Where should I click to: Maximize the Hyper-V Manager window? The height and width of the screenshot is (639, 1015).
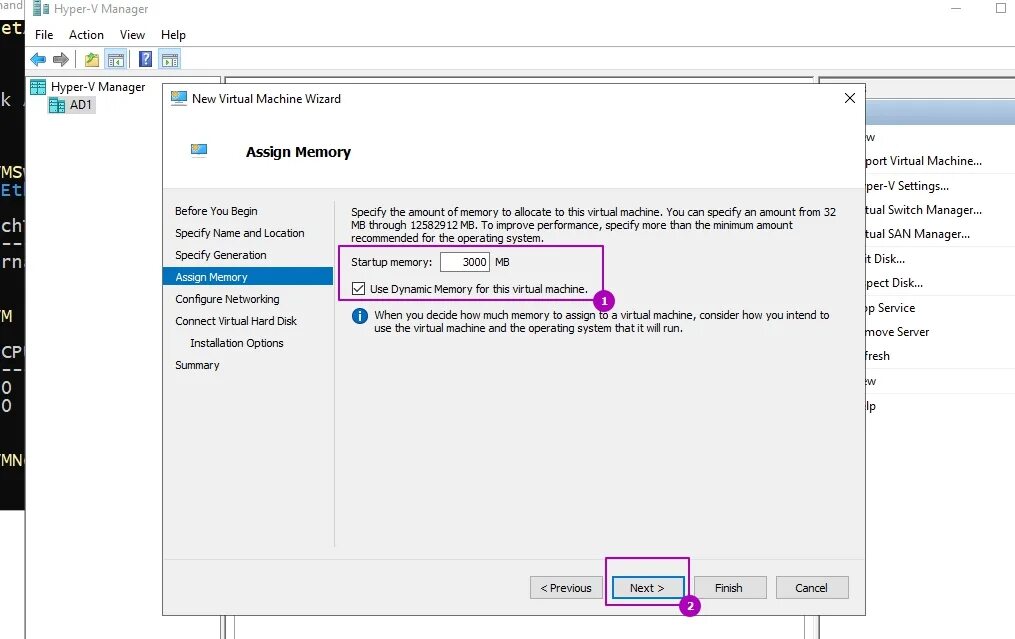click(1001, 8)
